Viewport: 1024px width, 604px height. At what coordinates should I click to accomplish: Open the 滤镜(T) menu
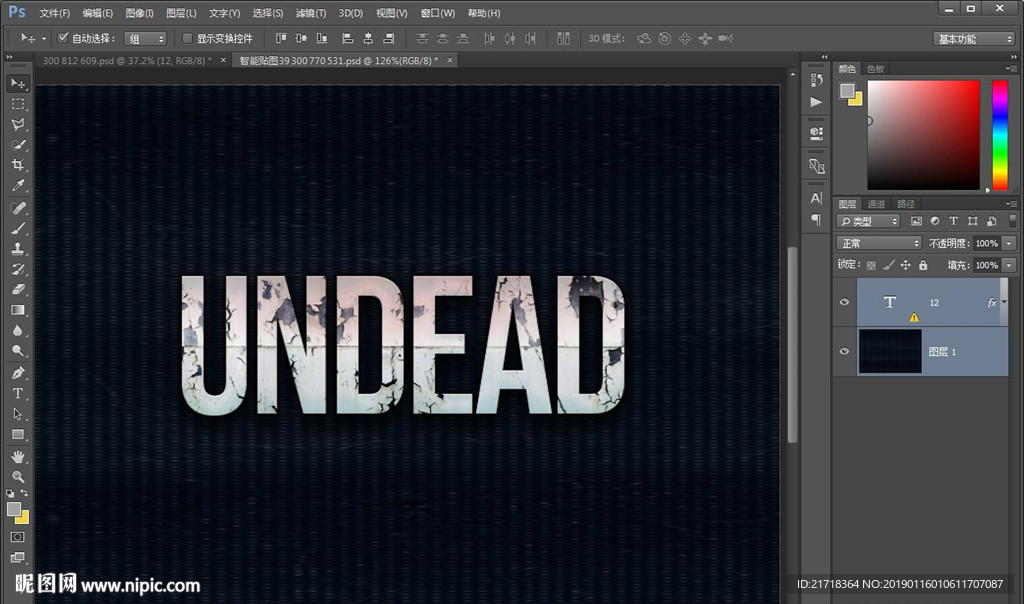point(311,13)
